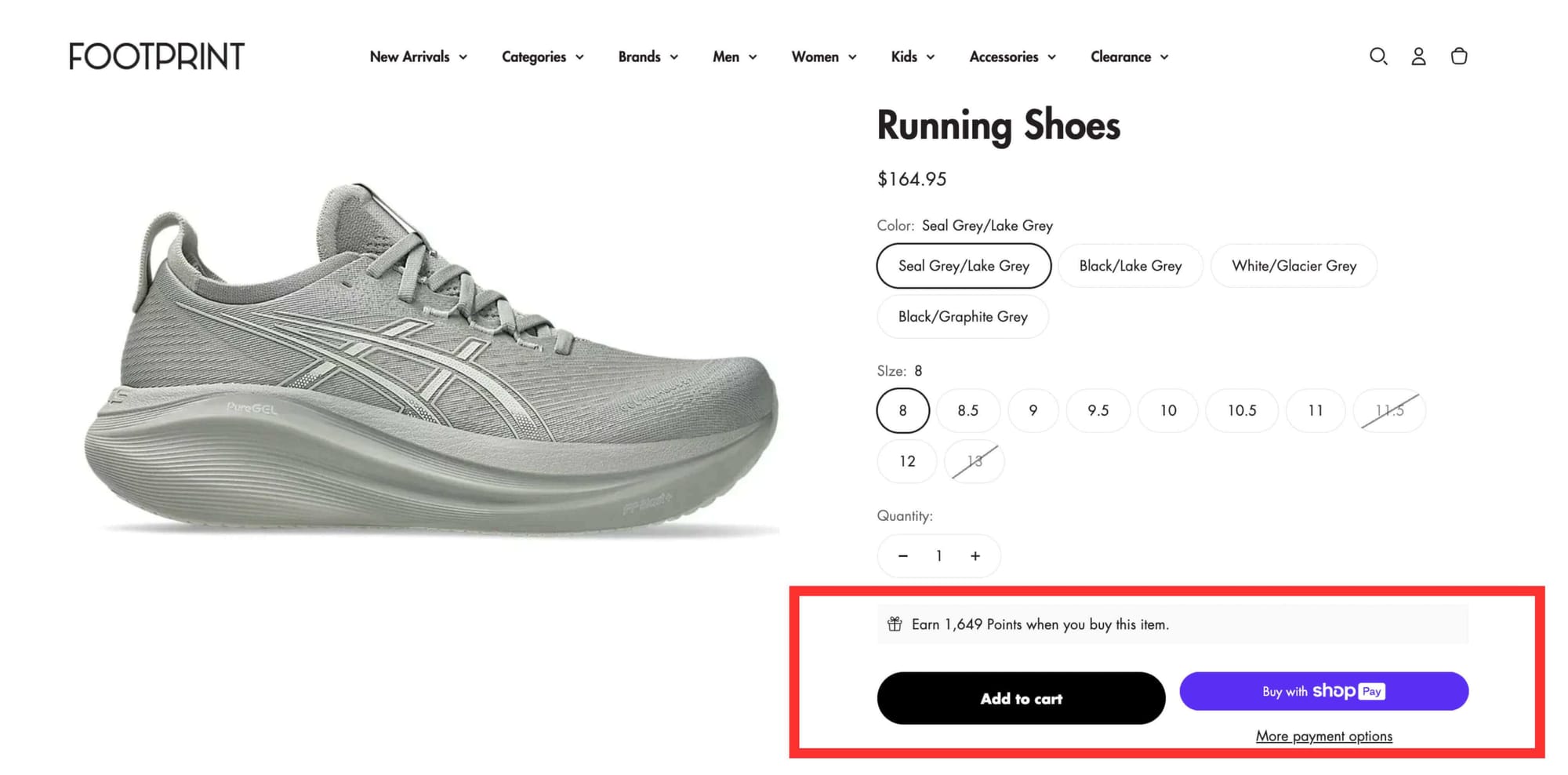
Task: Decrease quantity with the minus icon
Action: pyautogui.click(x=902, y=555)
